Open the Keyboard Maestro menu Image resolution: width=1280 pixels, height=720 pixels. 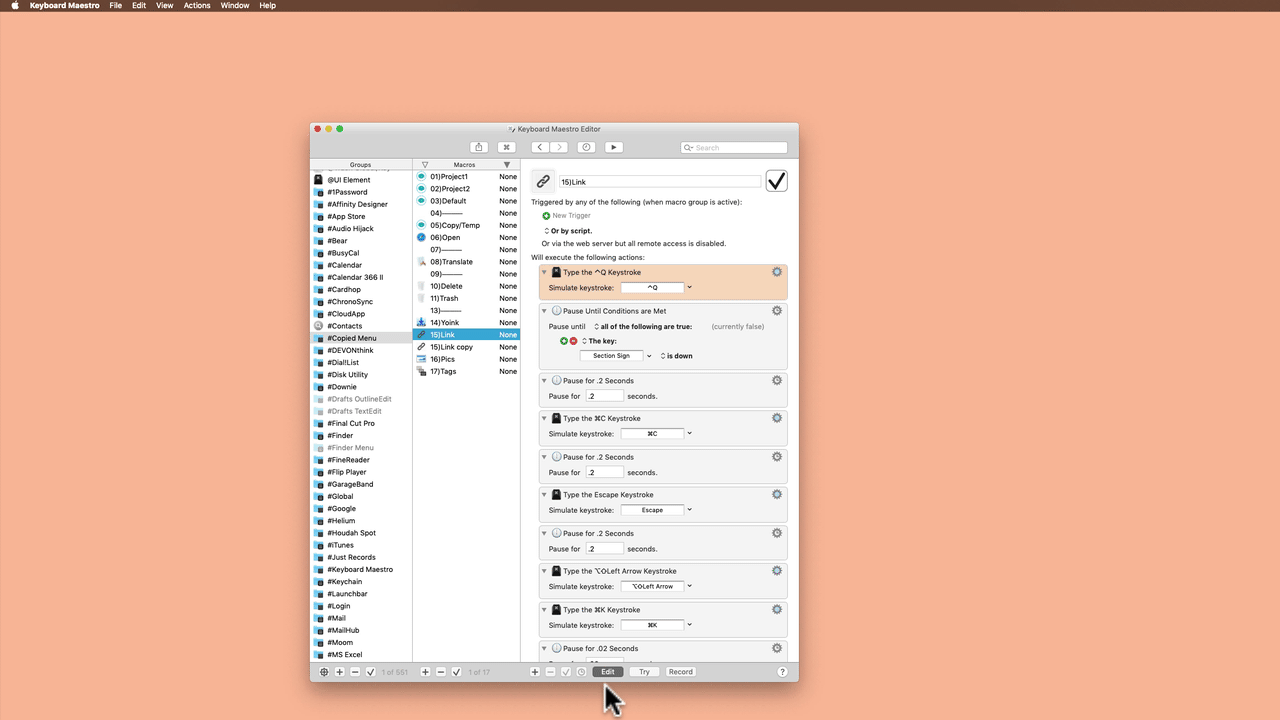point(65,5)
